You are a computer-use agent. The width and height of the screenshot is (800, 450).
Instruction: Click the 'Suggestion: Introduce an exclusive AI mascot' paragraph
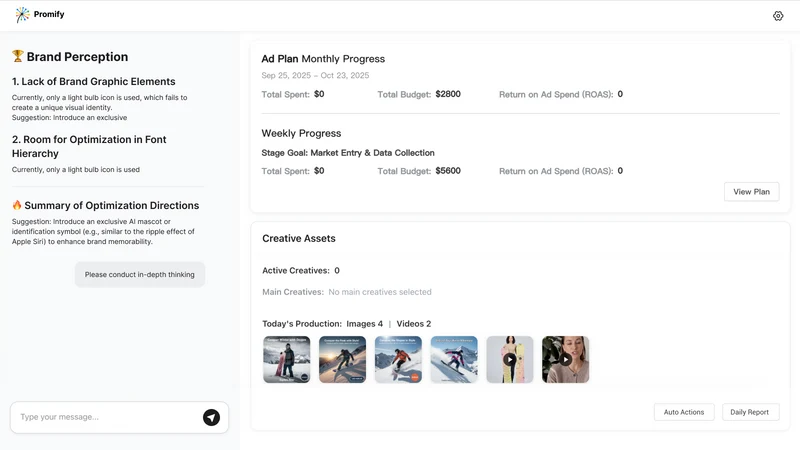click(103, 232)
